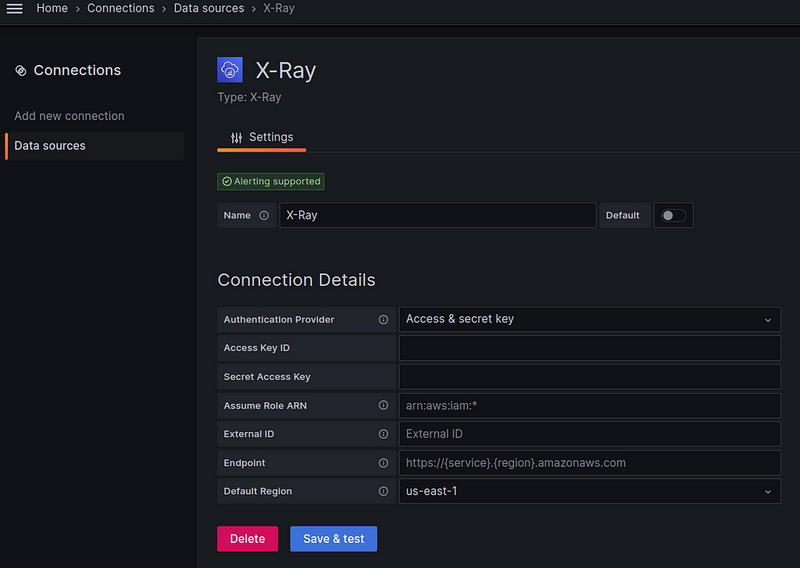Screen dimensions: 800x568
Task: Click the External ID info icon
Action: coord(383,434)
